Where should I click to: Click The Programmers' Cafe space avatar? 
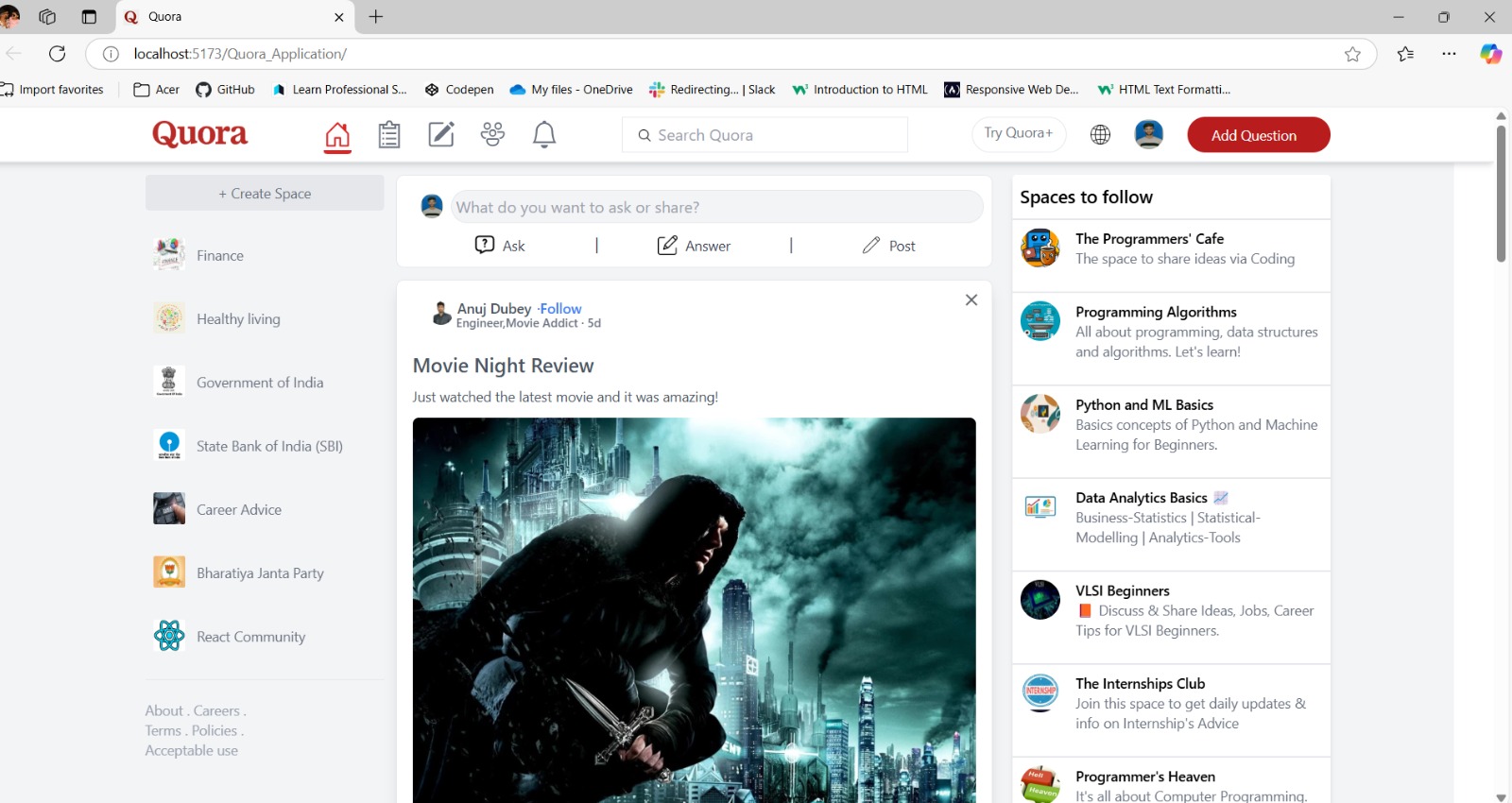tap(1040, 248)
